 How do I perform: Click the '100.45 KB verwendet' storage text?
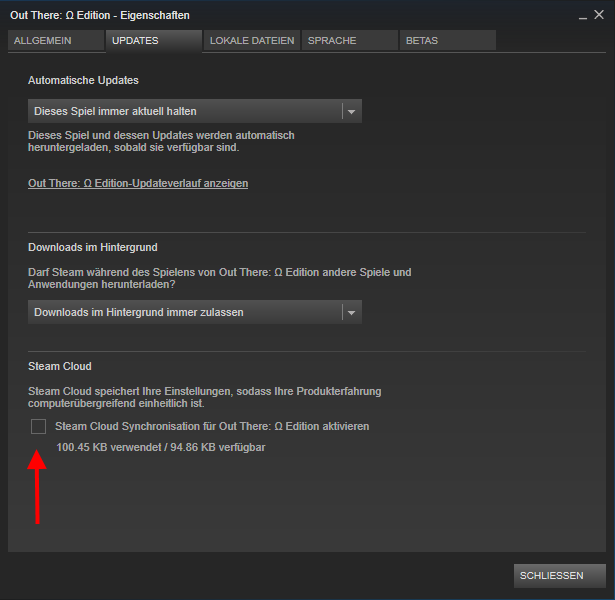(x=109, y=447)
